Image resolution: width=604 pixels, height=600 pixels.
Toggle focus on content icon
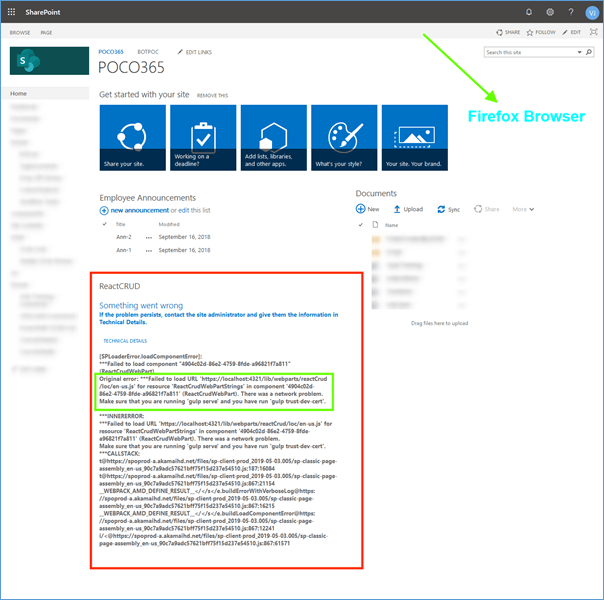coord(594,32)
